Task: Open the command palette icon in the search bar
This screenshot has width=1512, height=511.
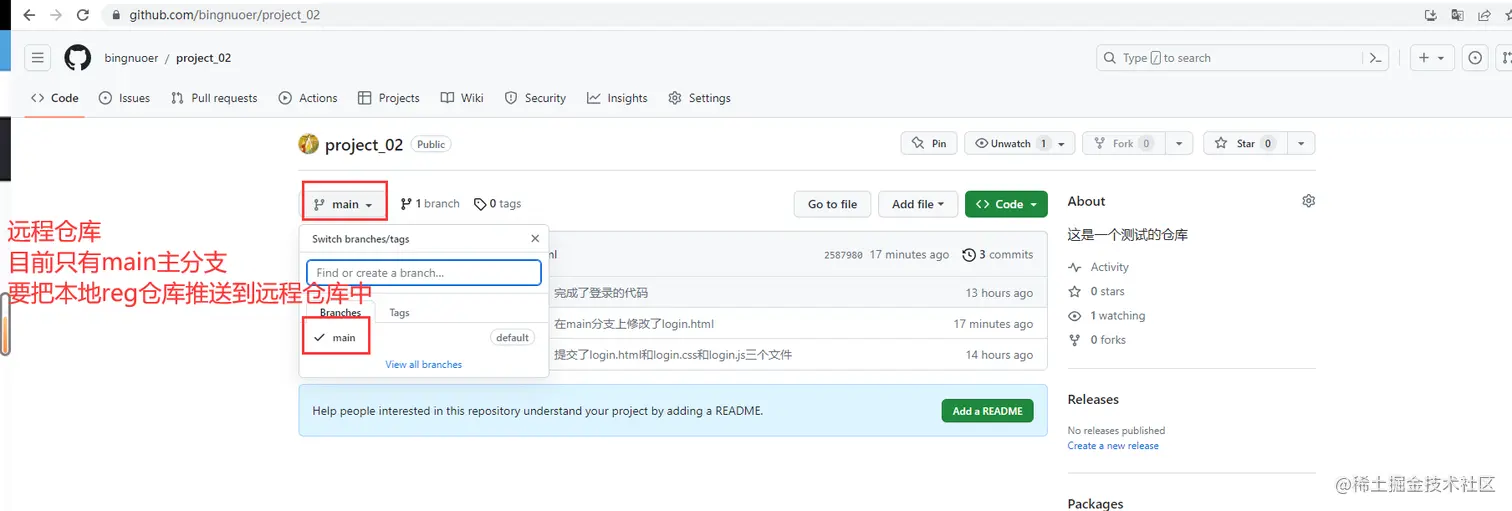Action: pyautogui.click(x=1376, y=58)
